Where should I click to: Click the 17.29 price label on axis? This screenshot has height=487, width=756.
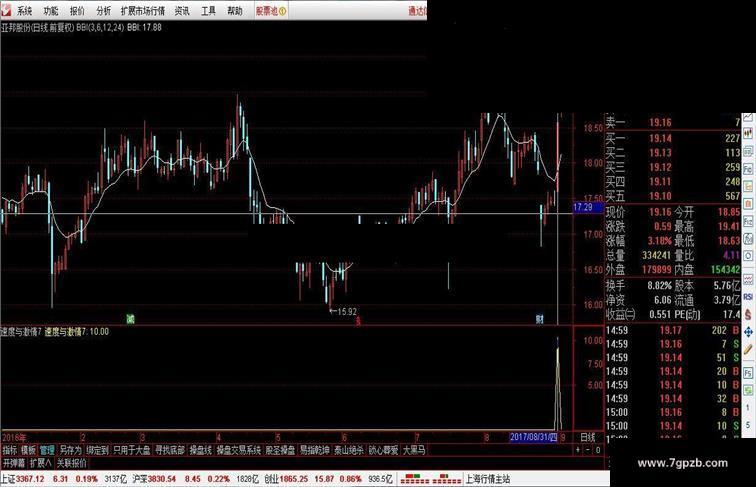tap(588, 207)
